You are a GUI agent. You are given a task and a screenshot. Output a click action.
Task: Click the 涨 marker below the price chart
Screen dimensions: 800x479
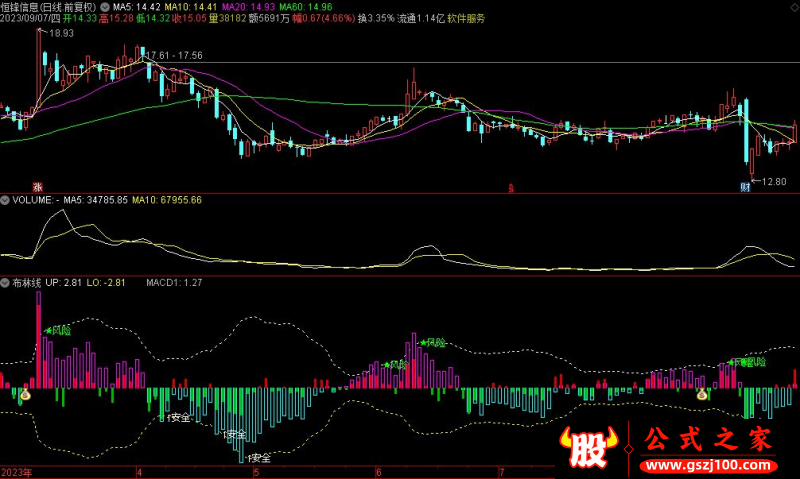(x=37, y=187)
